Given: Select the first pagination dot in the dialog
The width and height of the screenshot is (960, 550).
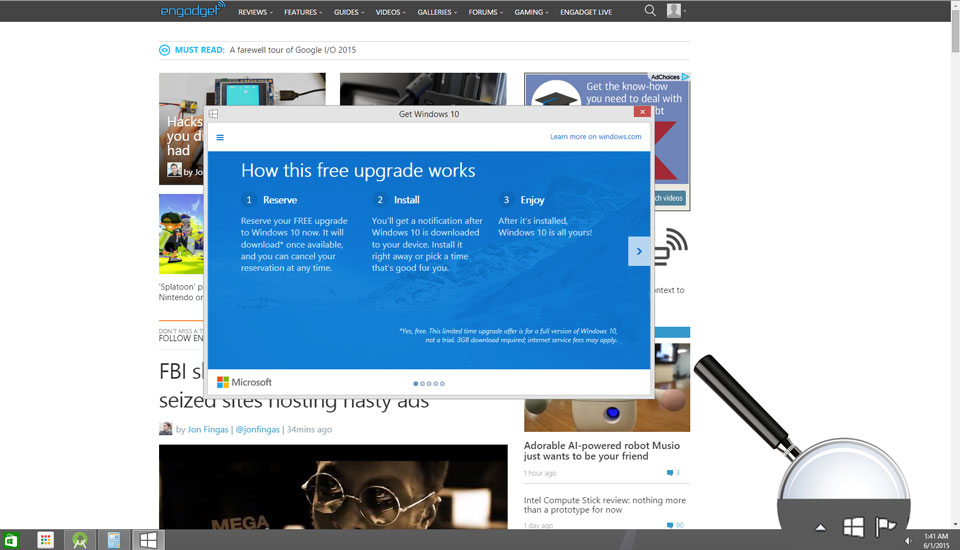Looking at the screenshot, I should pos(416,383).
